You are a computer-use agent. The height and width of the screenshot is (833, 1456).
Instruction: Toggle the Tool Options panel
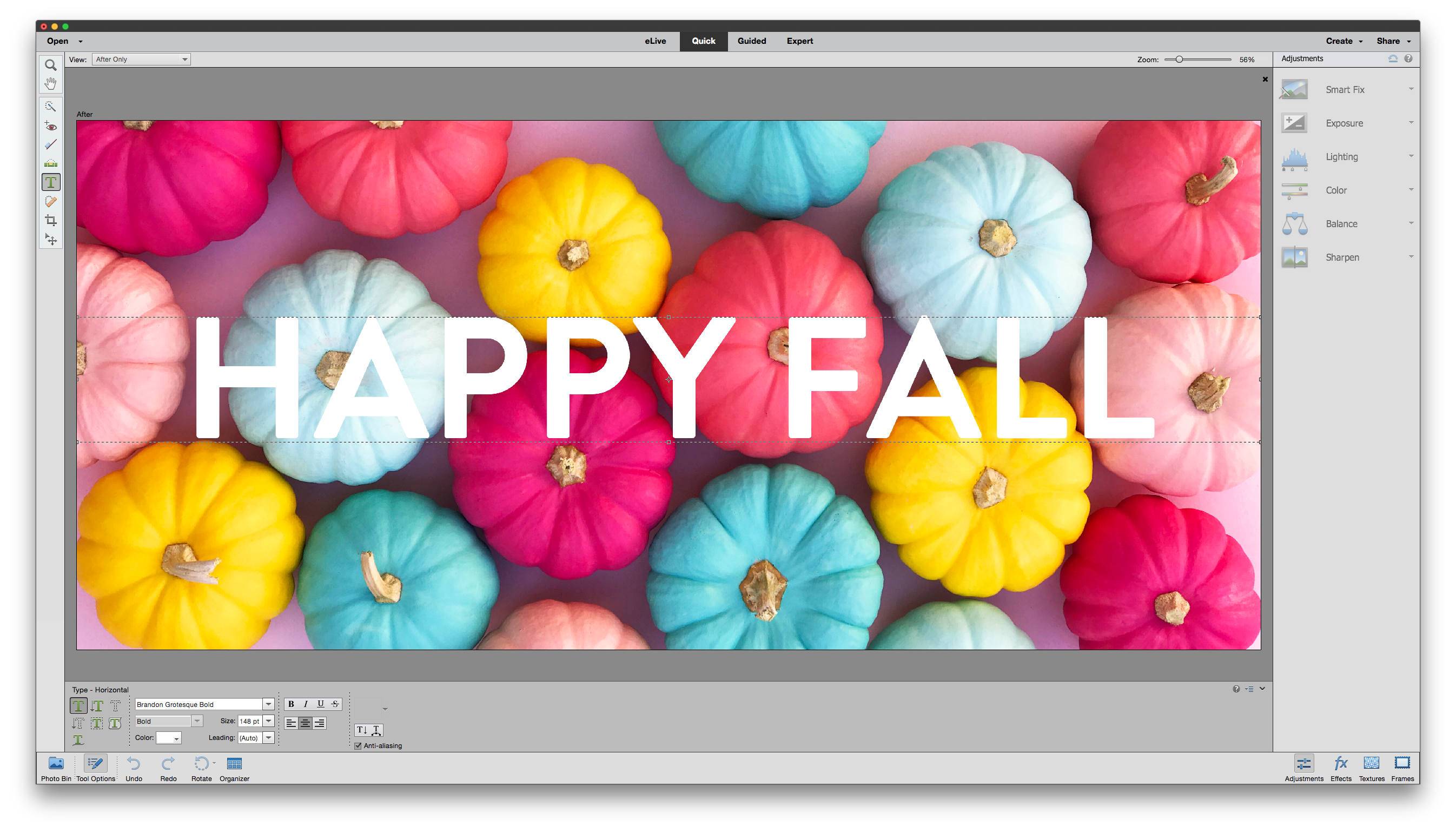pos(96,768)
